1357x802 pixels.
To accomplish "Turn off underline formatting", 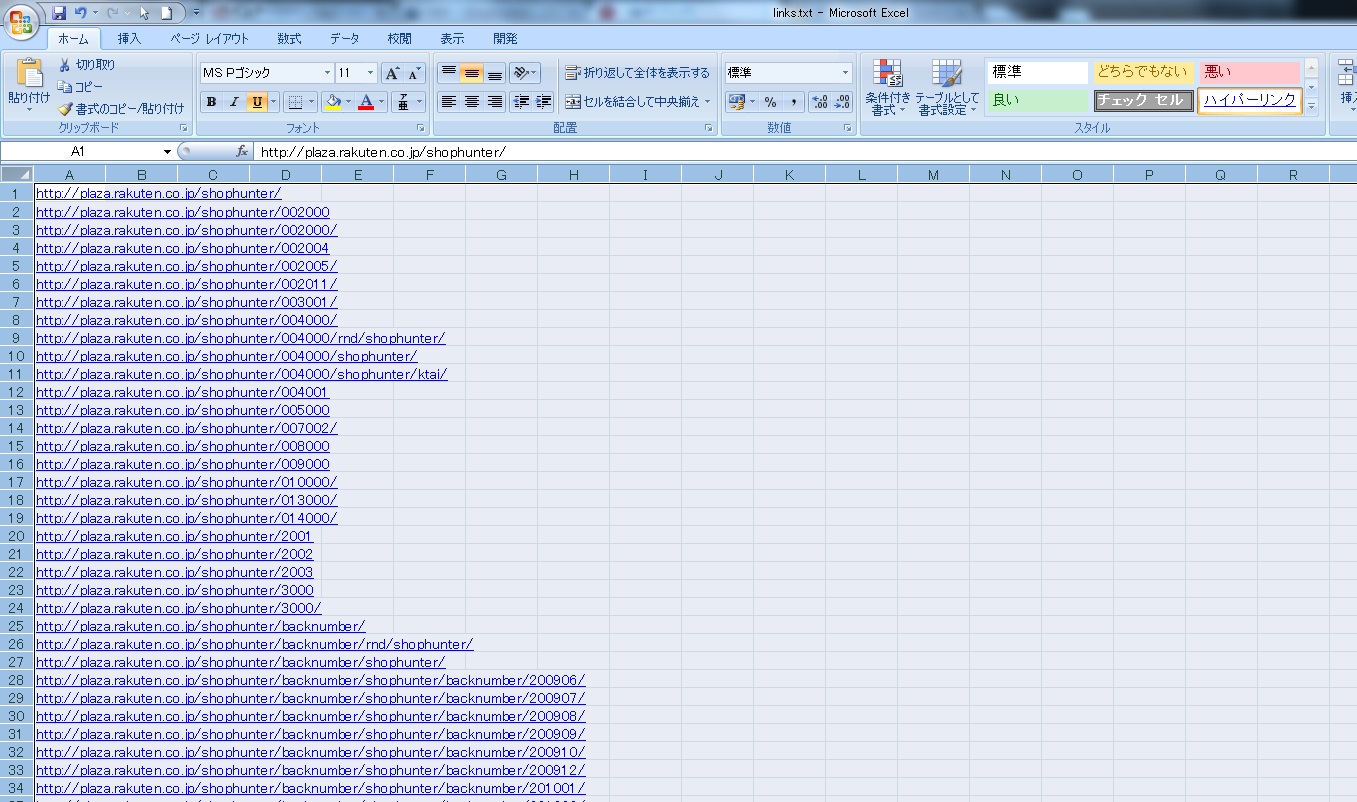I will 257,102.
